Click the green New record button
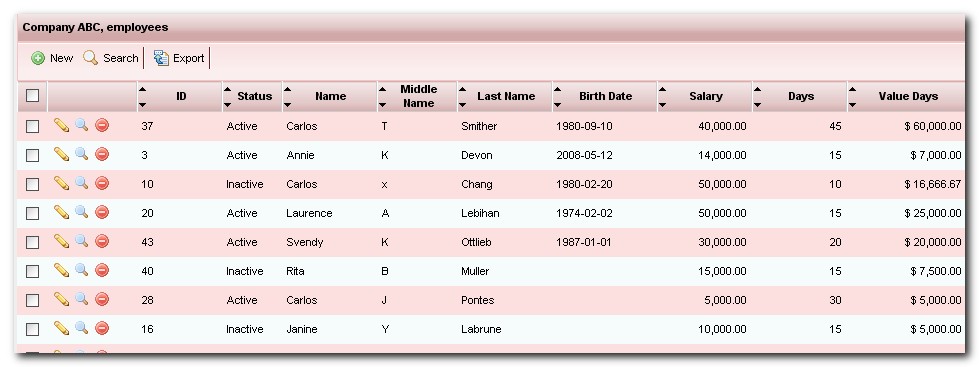 pos(52,58)
